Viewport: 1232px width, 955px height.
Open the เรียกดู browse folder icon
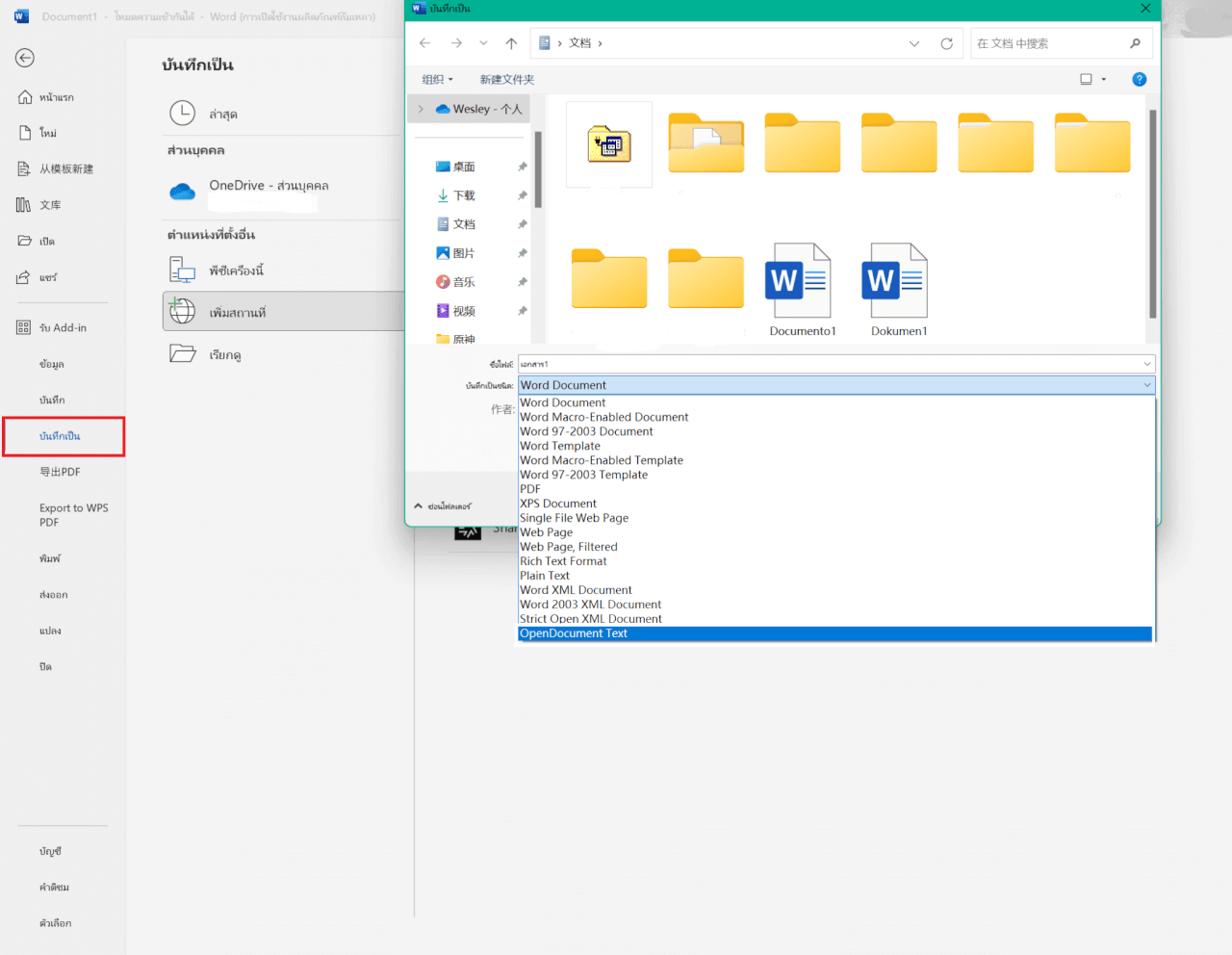[182, 353]
